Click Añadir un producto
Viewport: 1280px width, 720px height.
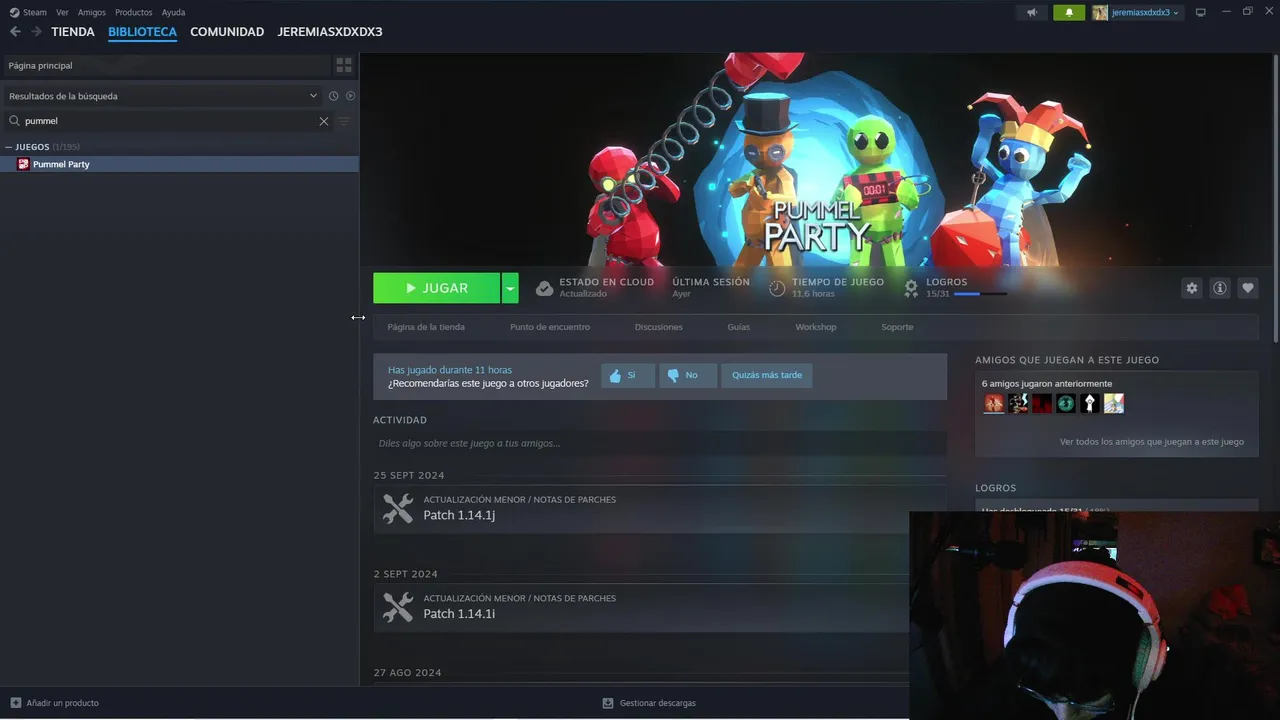coord(55,703)
